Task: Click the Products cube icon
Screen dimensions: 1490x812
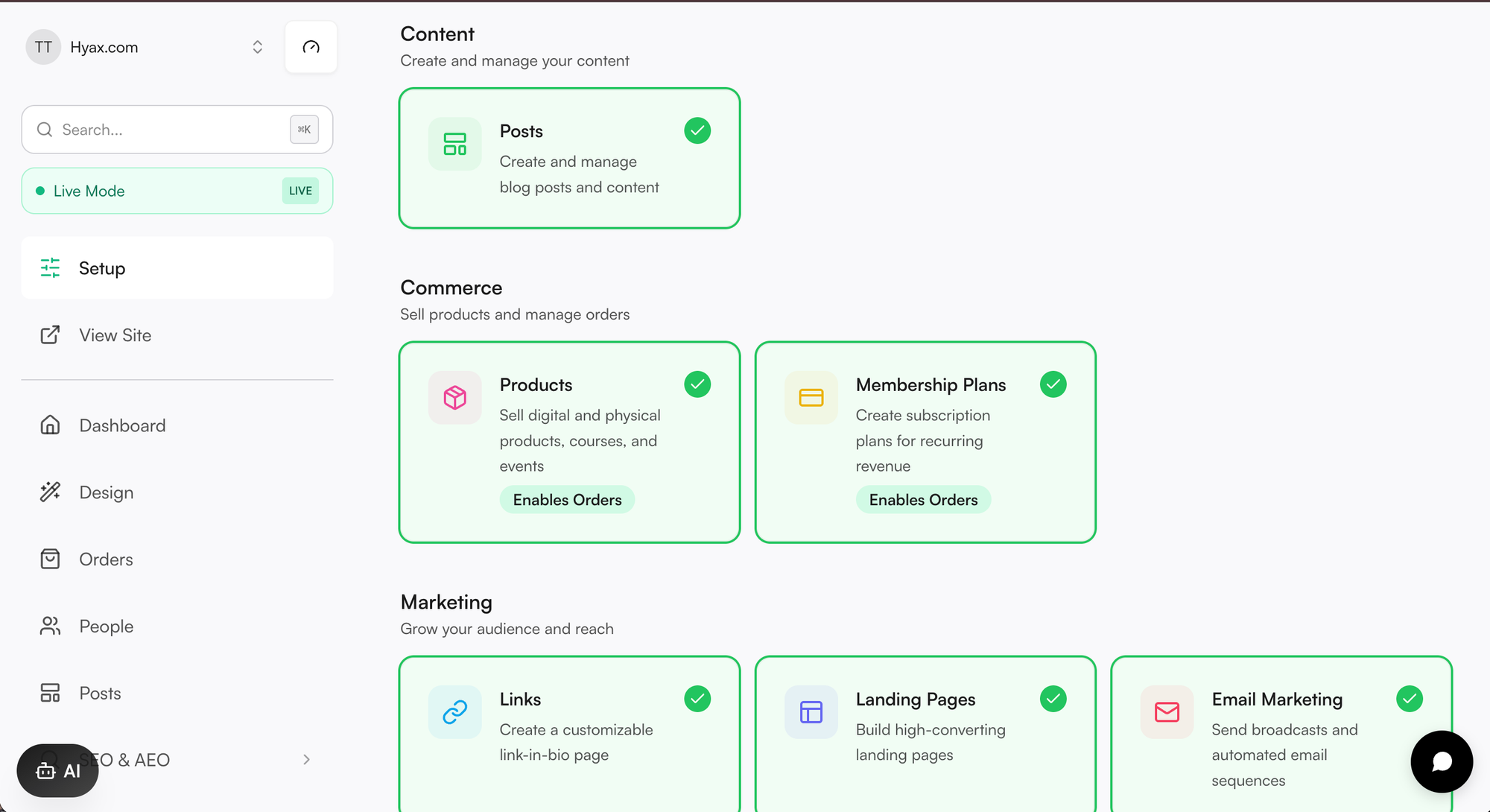Action: 454,398
